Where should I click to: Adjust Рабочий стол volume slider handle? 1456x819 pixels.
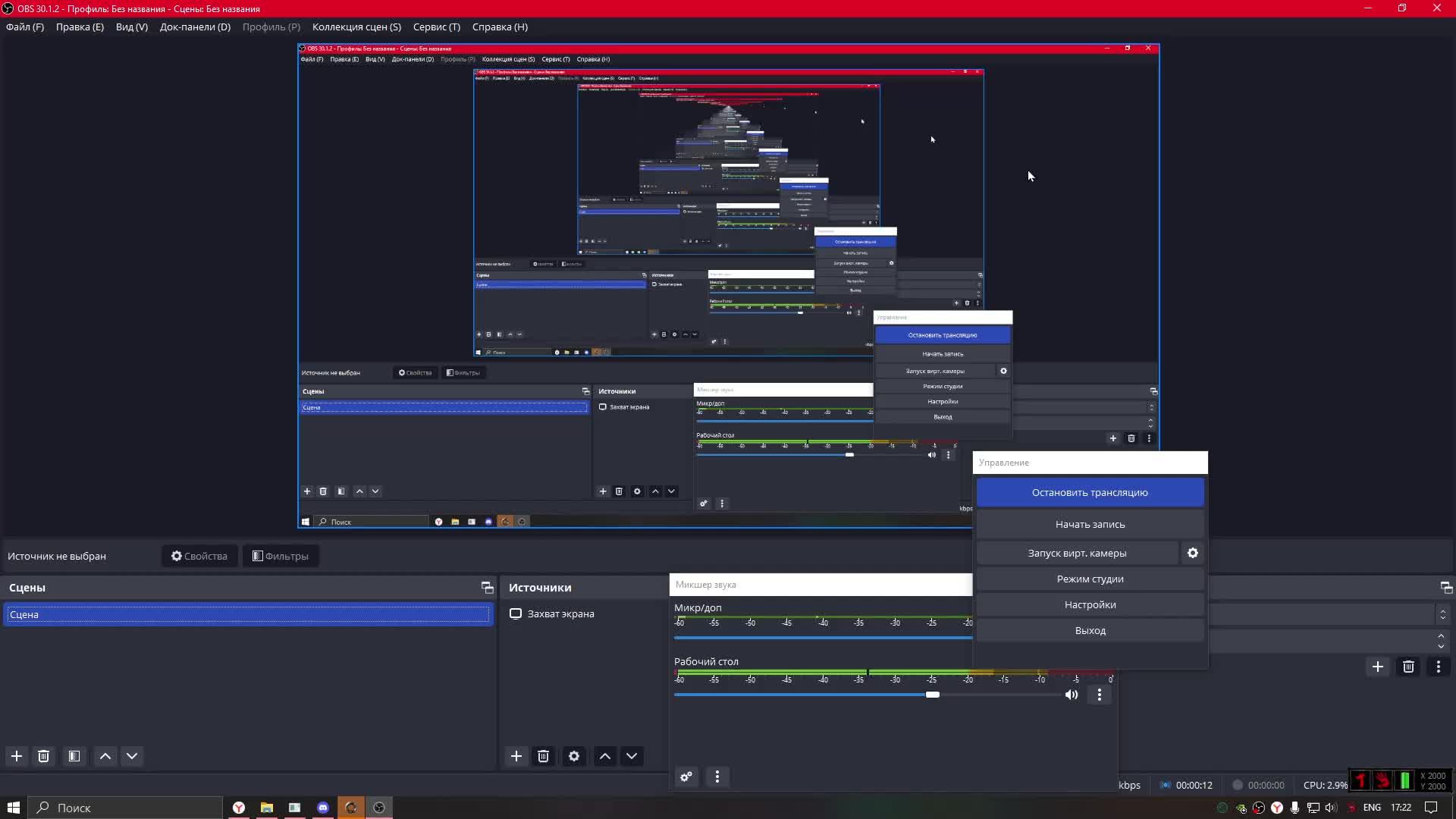point(933,695)
